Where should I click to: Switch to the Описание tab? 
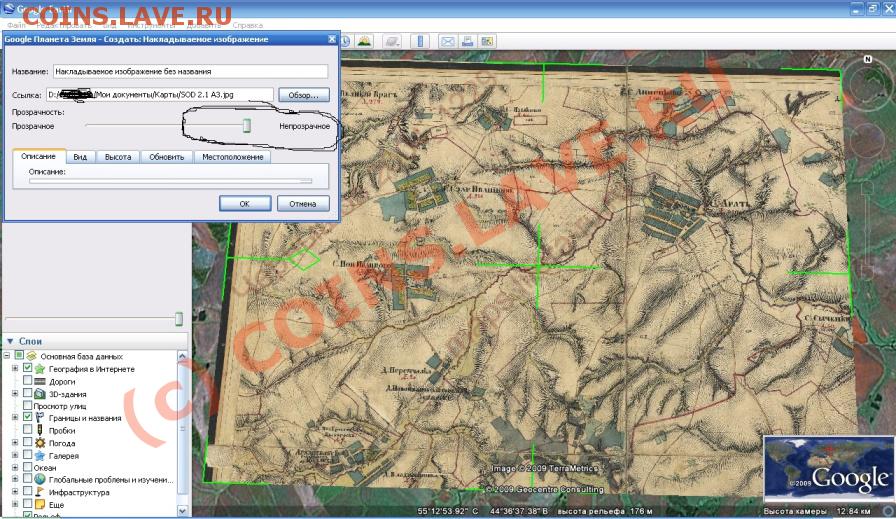(x=38, y=156)
